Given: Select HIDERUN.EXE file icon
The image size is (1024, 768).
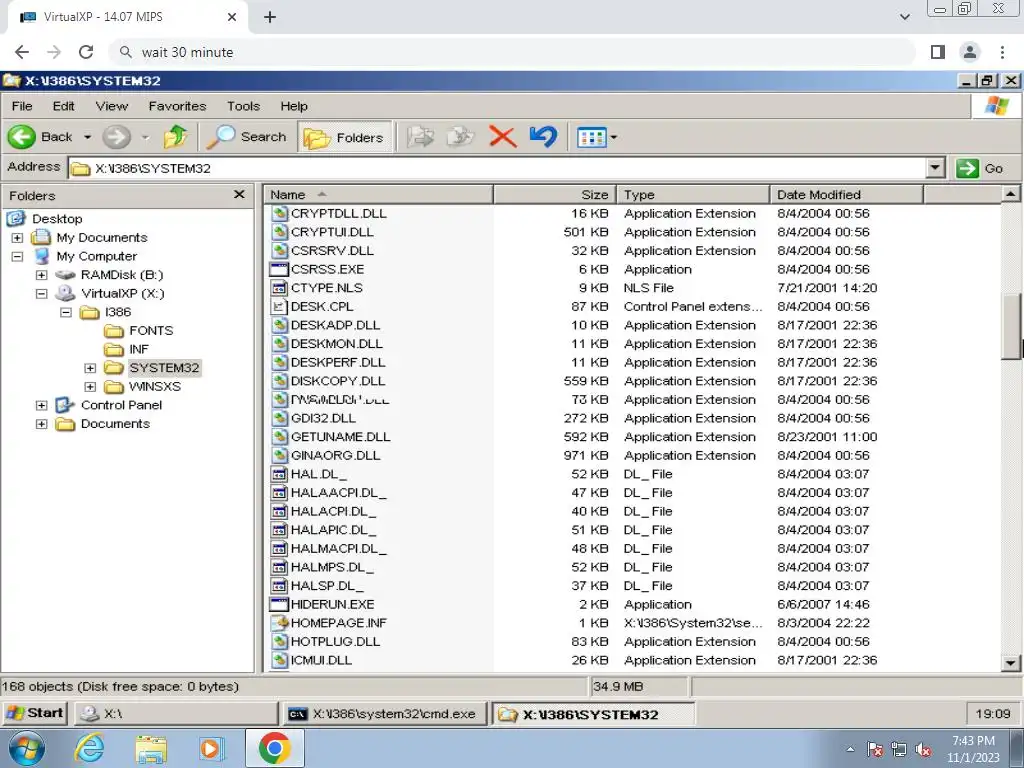Looking at the screenshot, I should [x=280, y=604].
